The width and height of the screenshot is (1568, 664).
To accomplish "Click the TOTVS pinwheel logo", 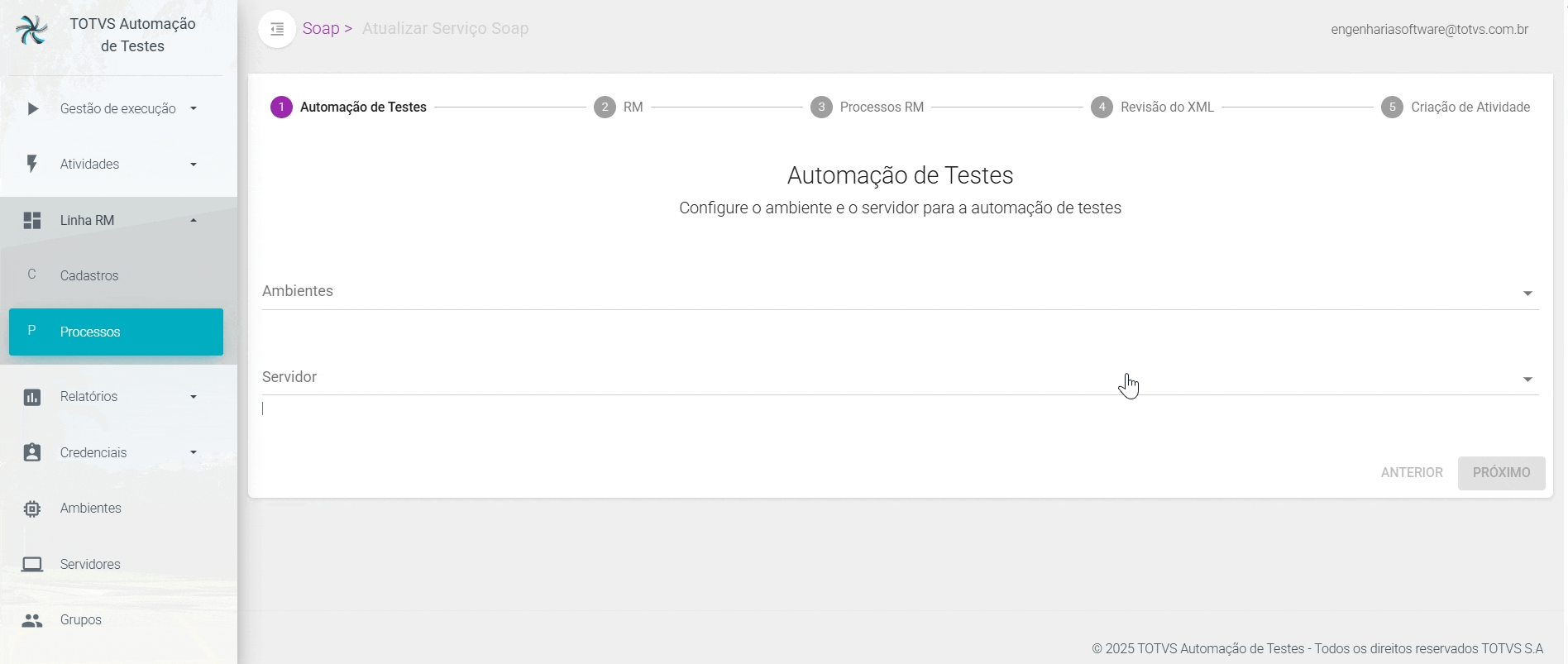I will pos(31,31).
